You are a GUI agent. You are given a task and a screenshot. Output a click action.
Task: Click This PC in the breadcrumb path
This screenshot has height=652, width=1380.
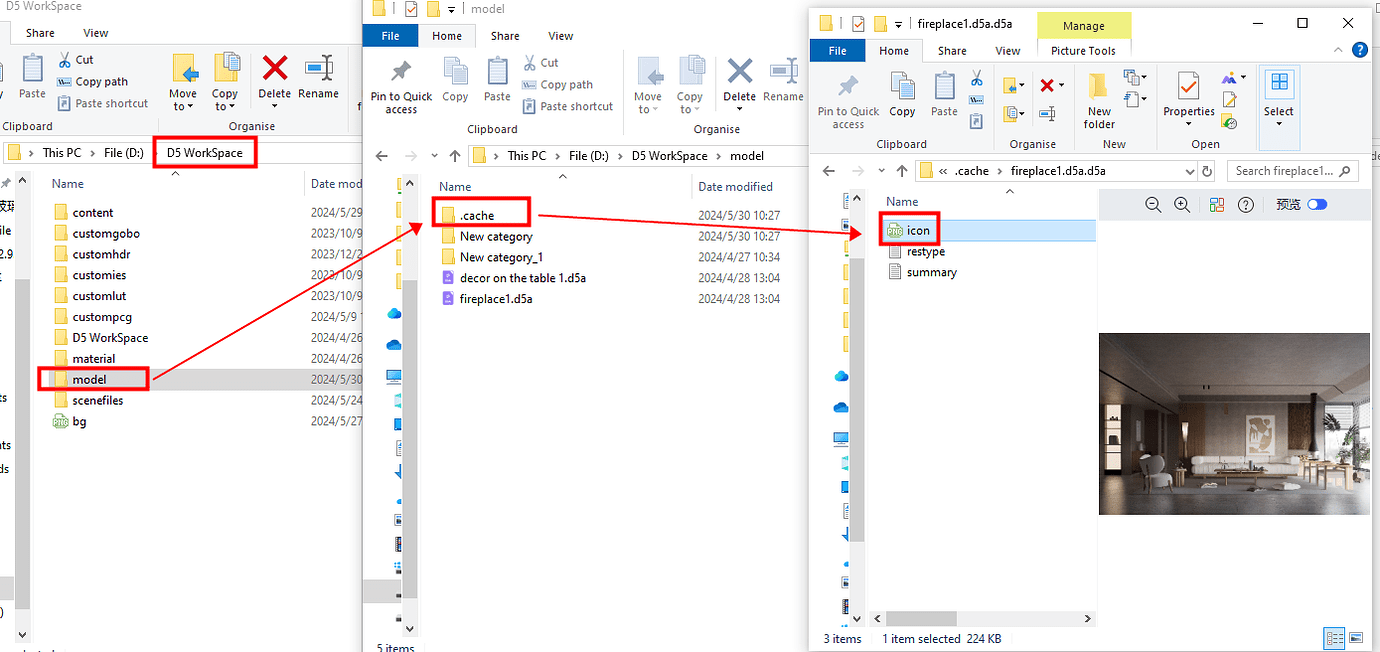(525, 155)
